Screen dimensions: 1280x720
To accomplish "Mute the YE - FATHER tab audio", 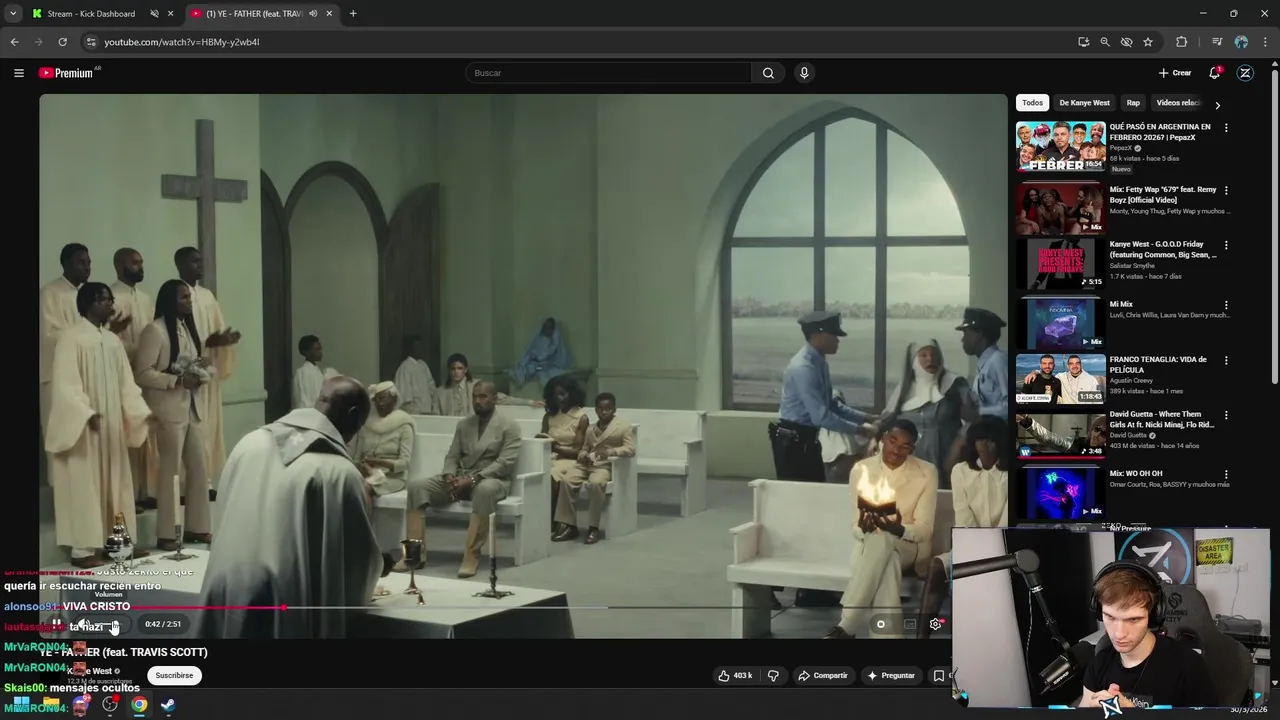I will coord(313,14).
